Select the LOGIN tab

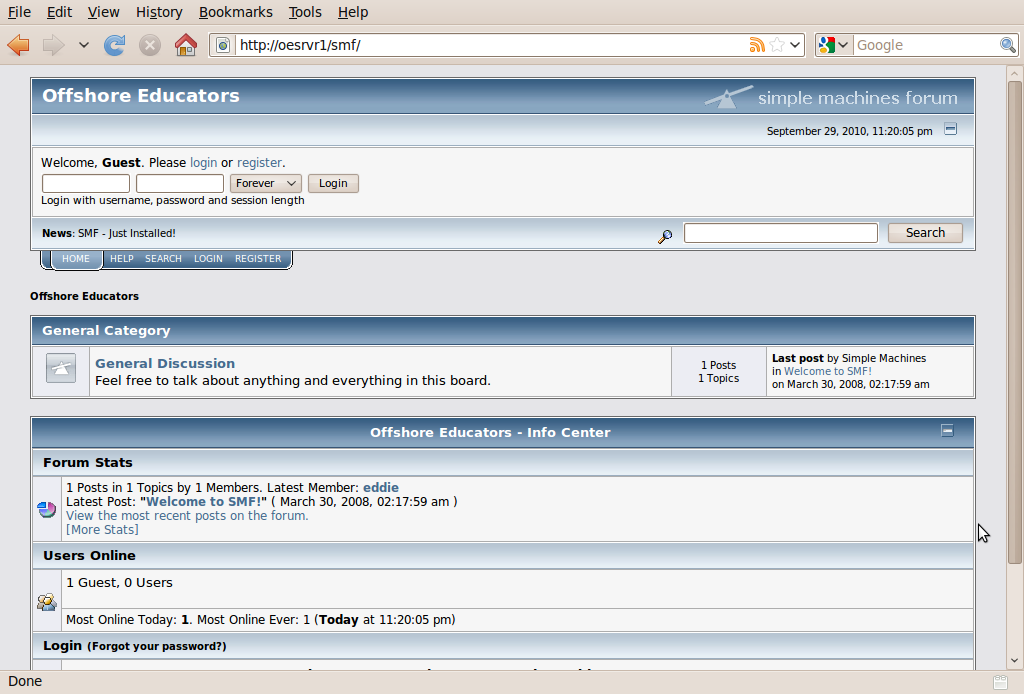pos(208,259)
